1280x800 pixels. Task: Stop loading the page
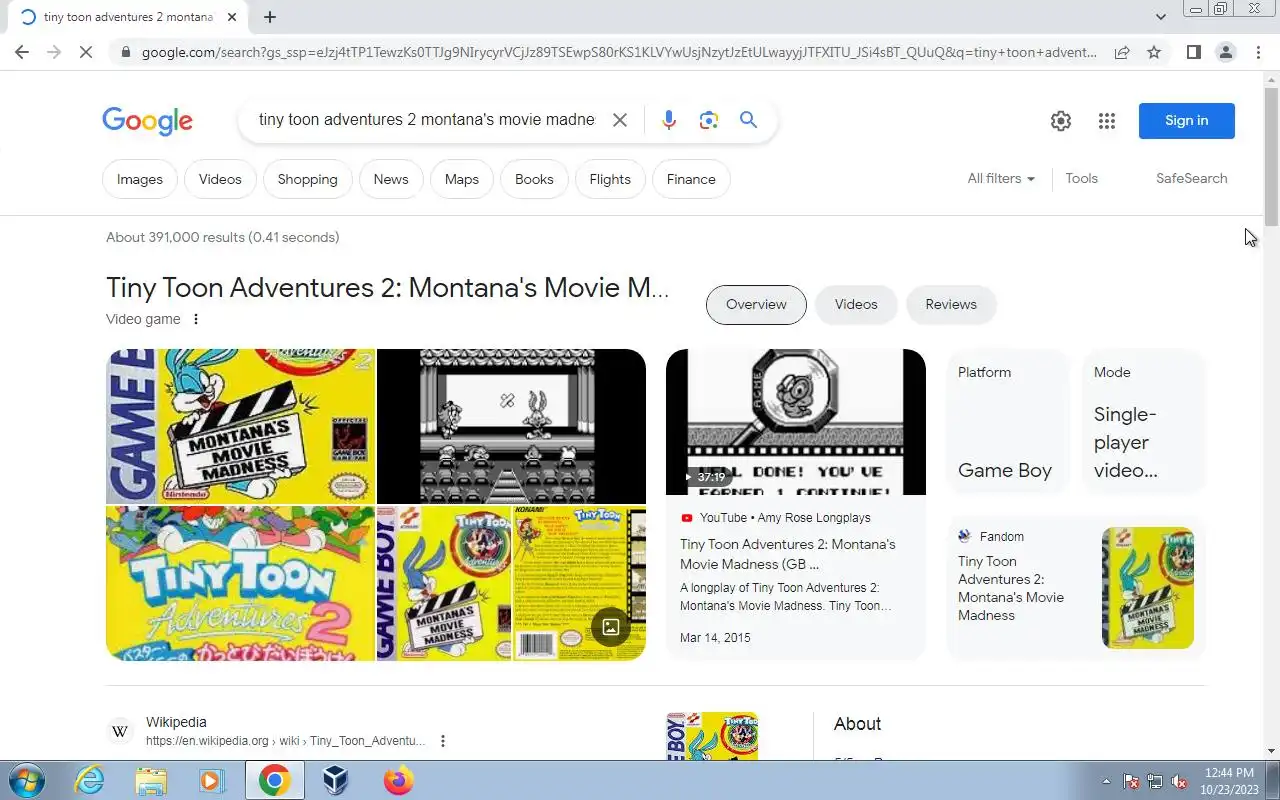(86, 52)
